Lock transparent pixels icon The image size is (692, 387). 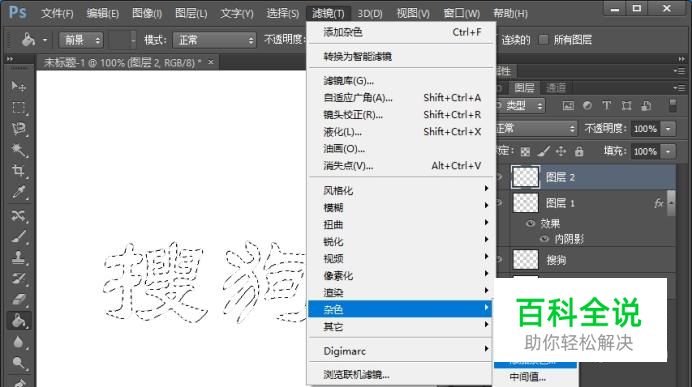pos(525,152)
